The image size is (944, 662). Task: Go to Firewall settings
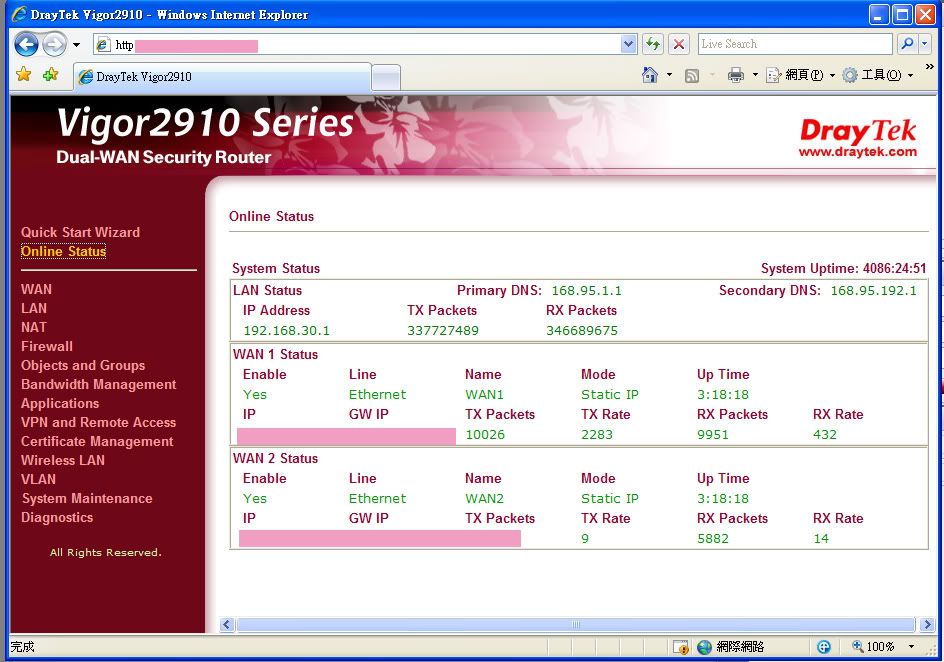coord(46,346)
